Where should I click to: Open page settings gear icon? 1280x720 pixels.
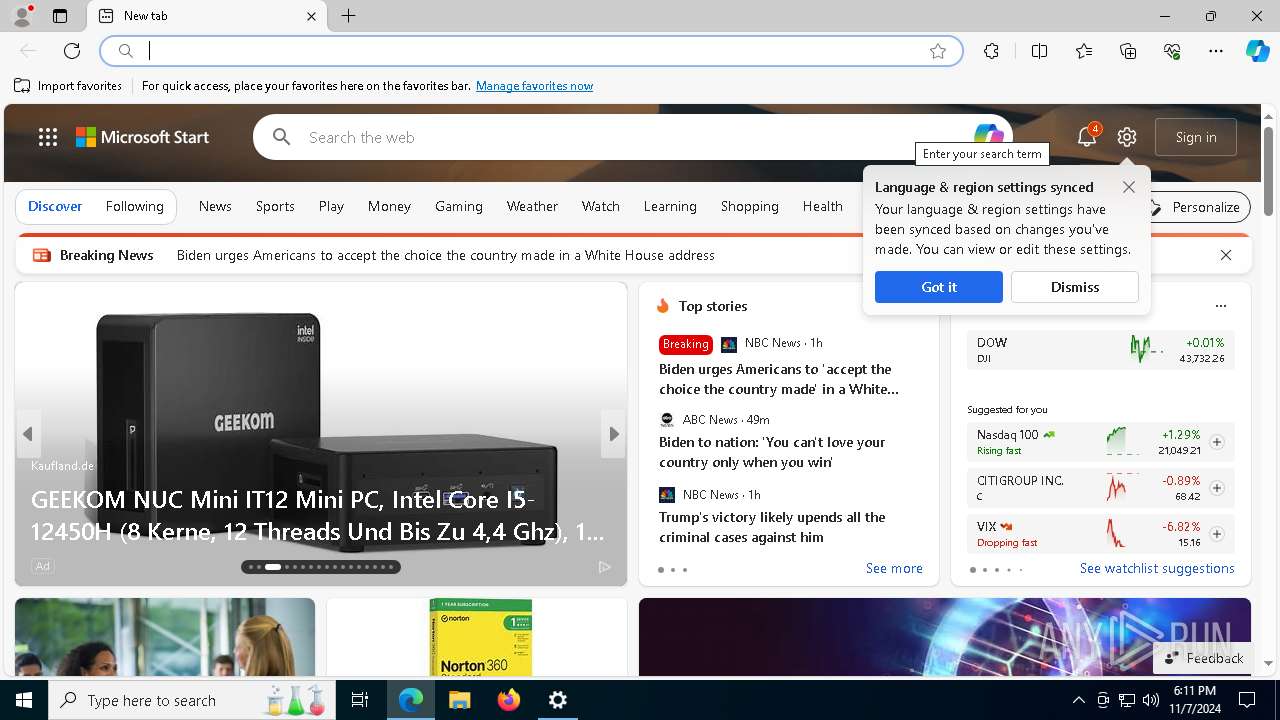pyautogui.click(x=1127, y=137)
